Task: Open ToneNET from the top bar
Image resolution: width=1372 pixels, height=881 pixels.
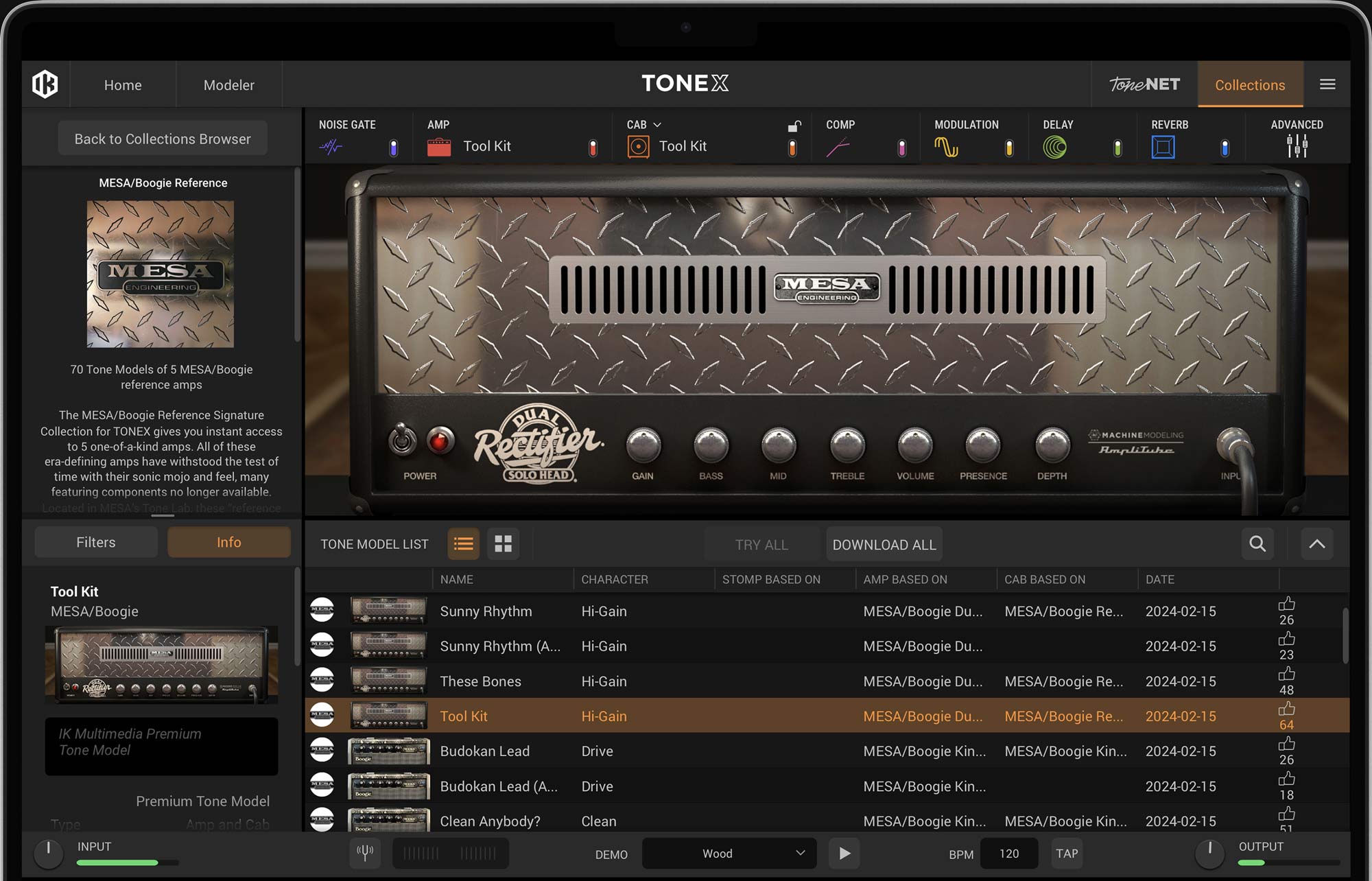Action: click(1143, 84)
